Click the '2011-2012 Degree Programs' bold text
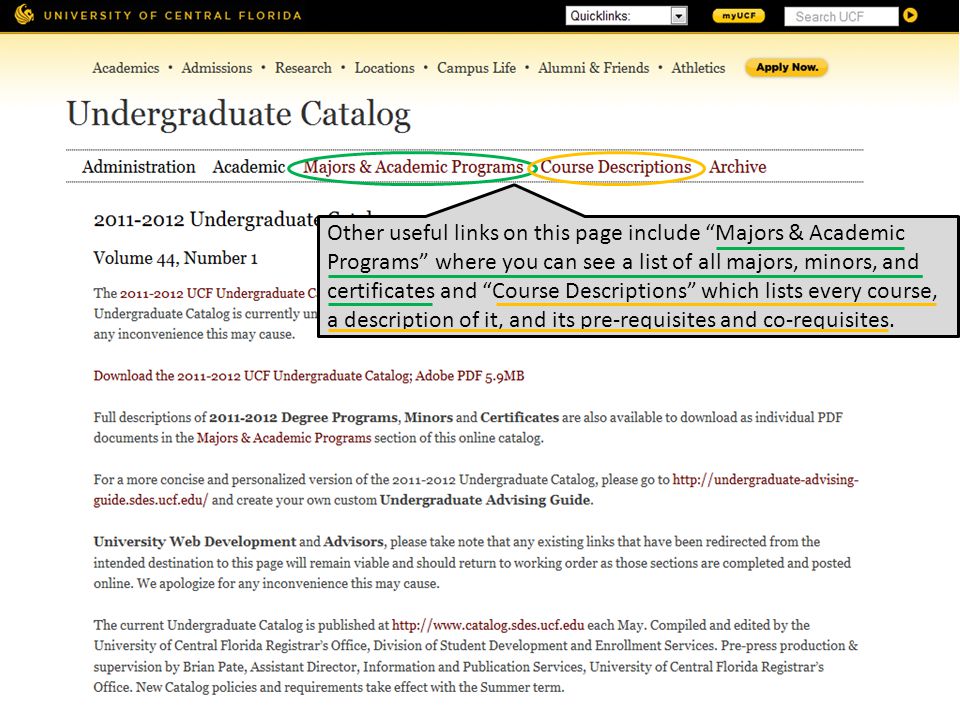 pyautogui.click(x=303, y=418)
